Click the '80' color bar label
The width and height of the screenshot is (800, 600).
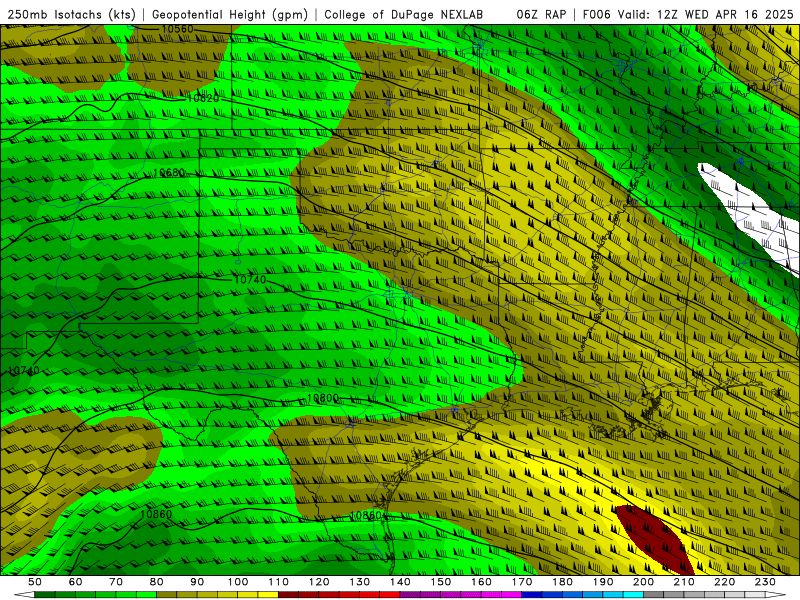157,582
